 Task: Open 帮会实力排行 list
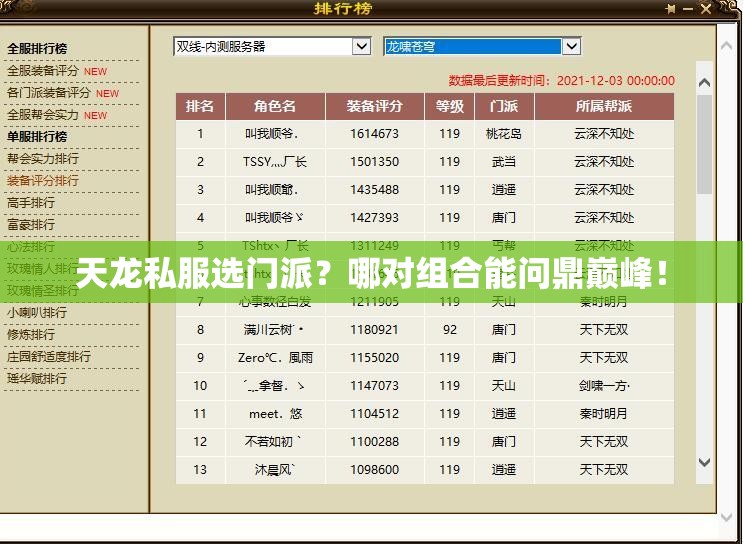pos(43,159)
